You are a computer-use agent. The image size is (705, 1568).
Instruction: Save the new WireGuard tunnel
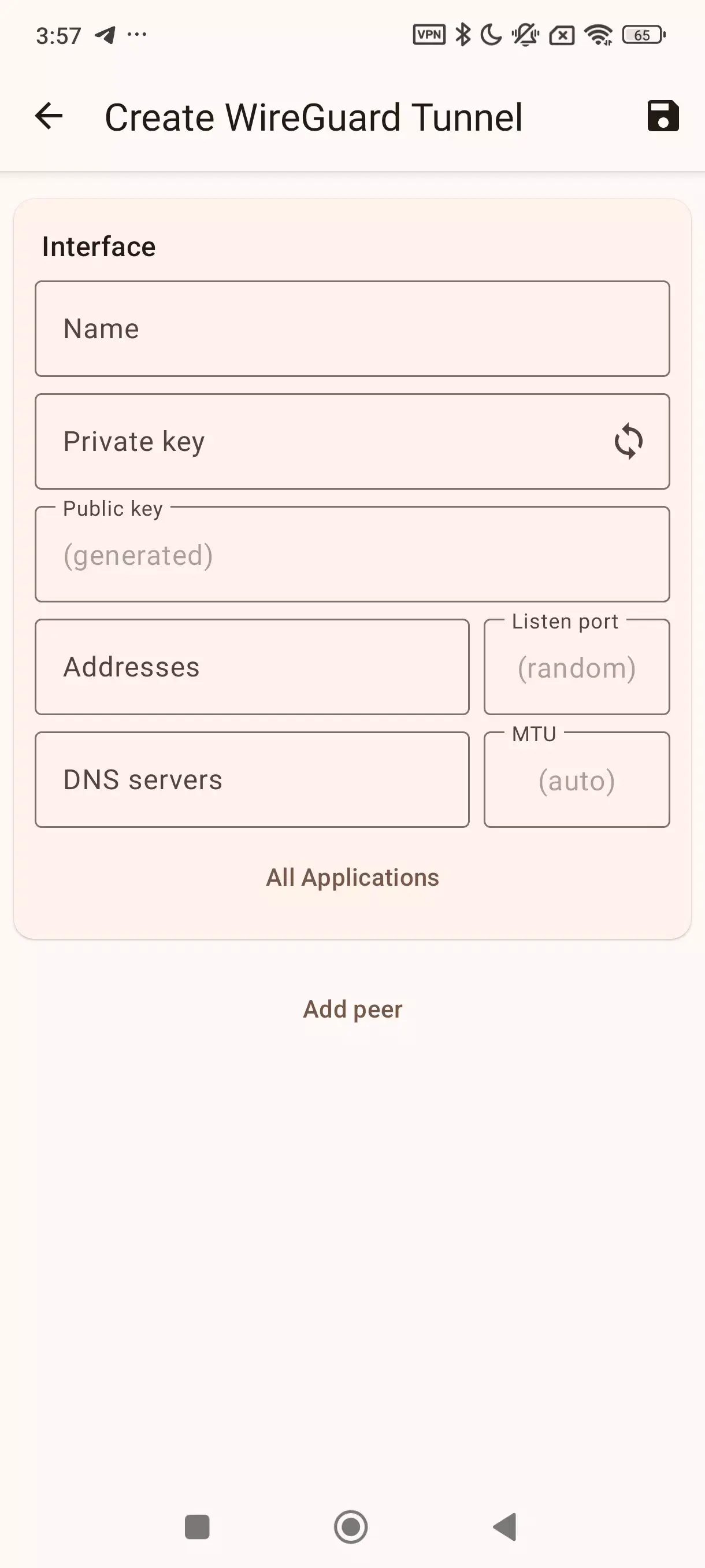click(662, 116)
